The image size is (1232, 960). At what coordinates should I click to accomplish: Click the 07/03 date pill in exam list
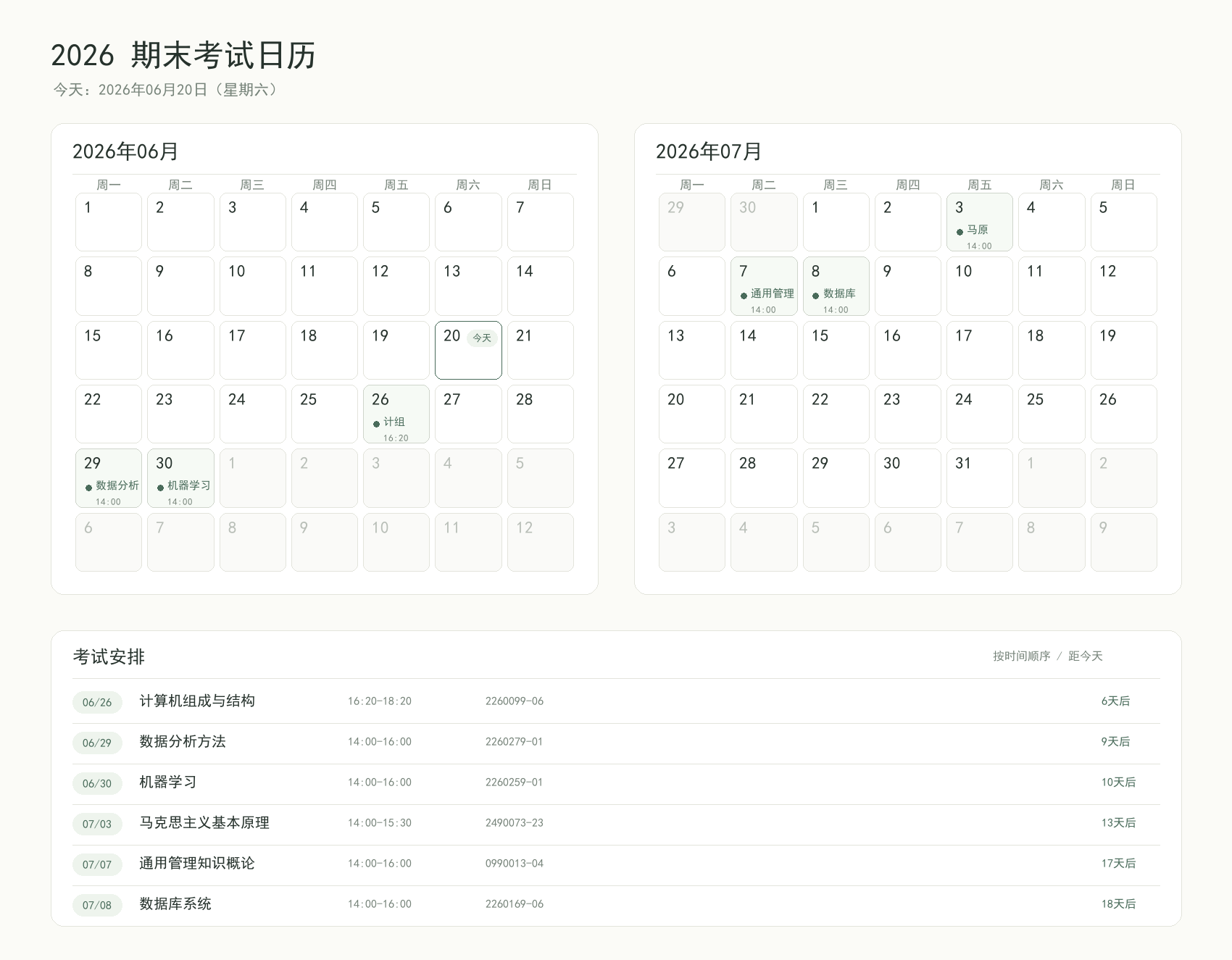coord(97,824)
